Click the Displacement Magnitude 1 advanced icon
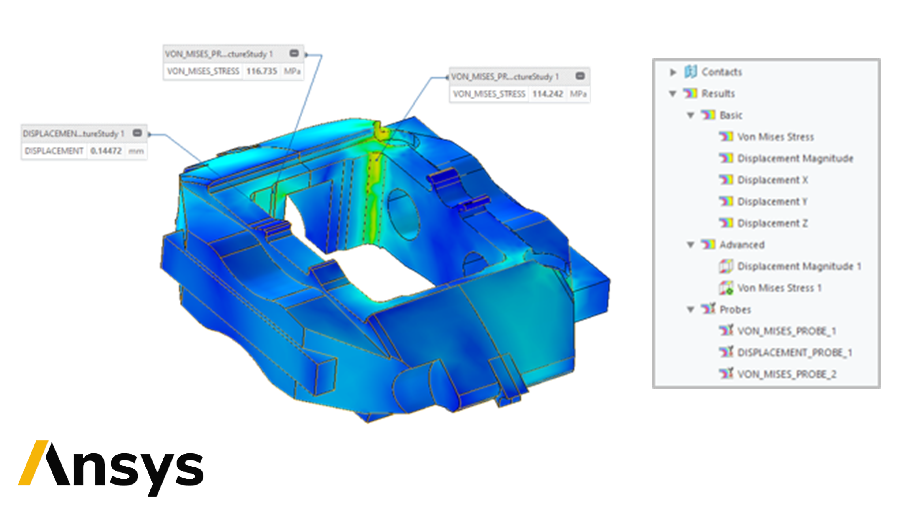 [727, 267]
